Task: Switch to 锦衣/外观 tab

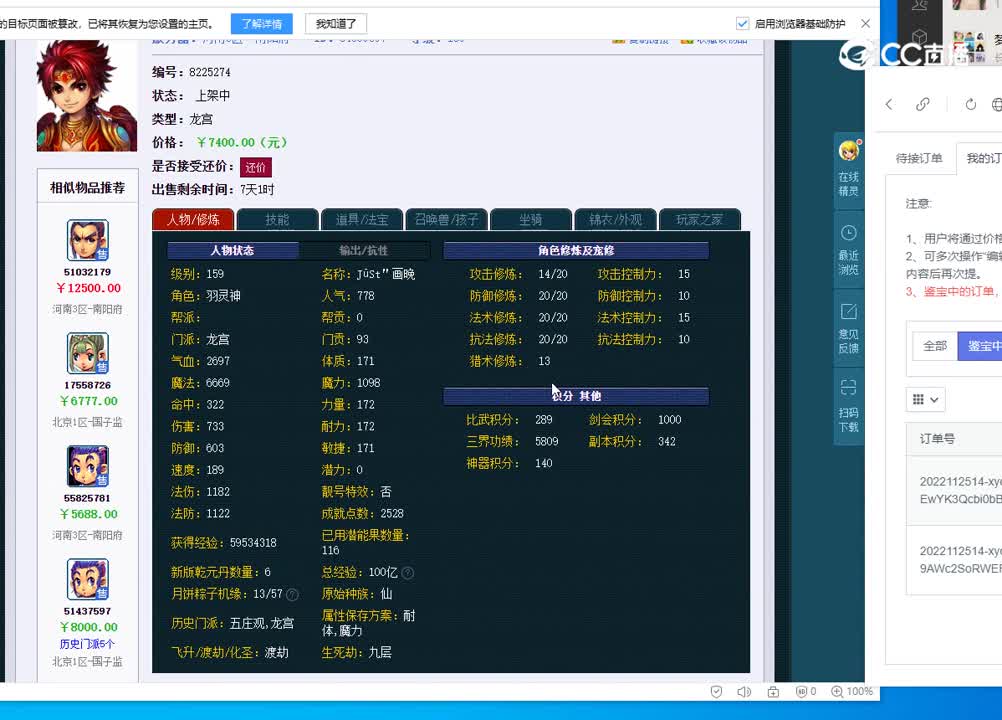Action: pos(615,219)
